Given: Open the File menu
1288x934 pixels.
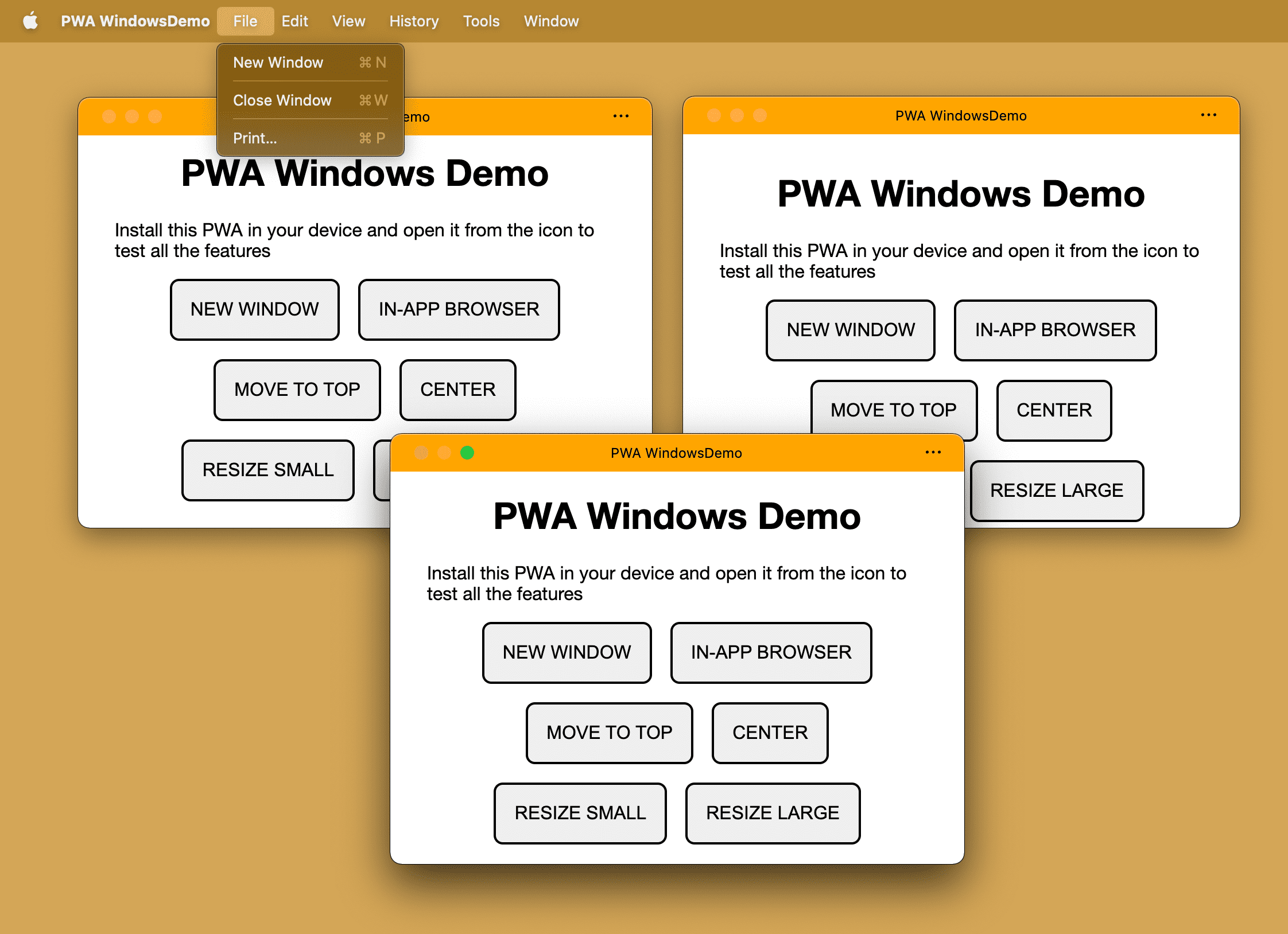Looking at the screenshot, I should pyautogui.click(x=245, y=20).
